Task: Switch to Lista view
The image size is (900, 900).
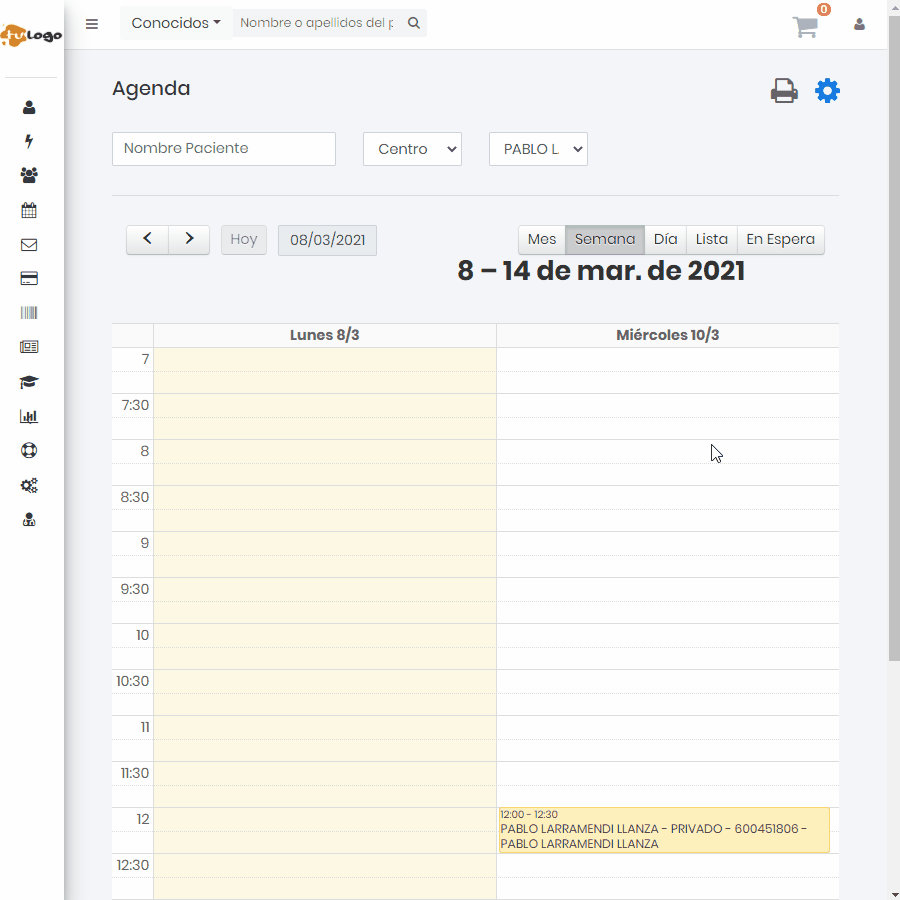Action: point(711,240)
